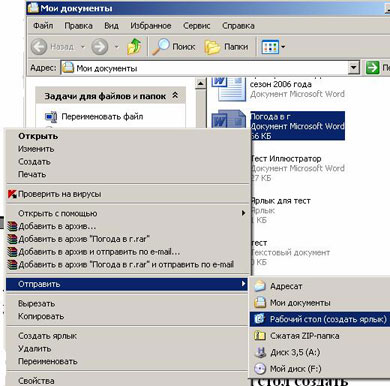This screenshot has height=386, width=390.
Task: Click the scroll up arrow of task pane
Action: [200, 83]
